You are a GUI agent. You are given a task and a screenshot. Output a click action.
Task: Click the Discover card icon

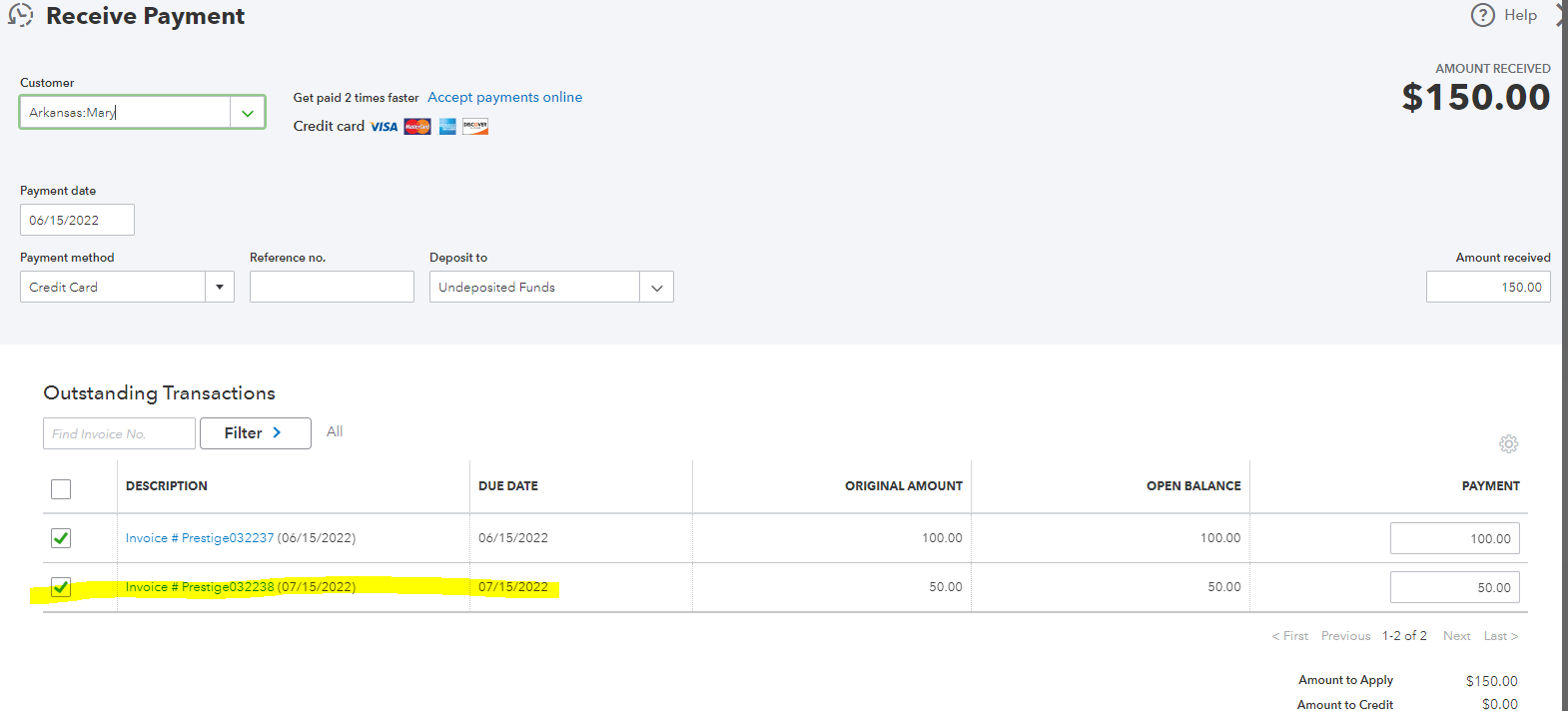coord(475,127)
